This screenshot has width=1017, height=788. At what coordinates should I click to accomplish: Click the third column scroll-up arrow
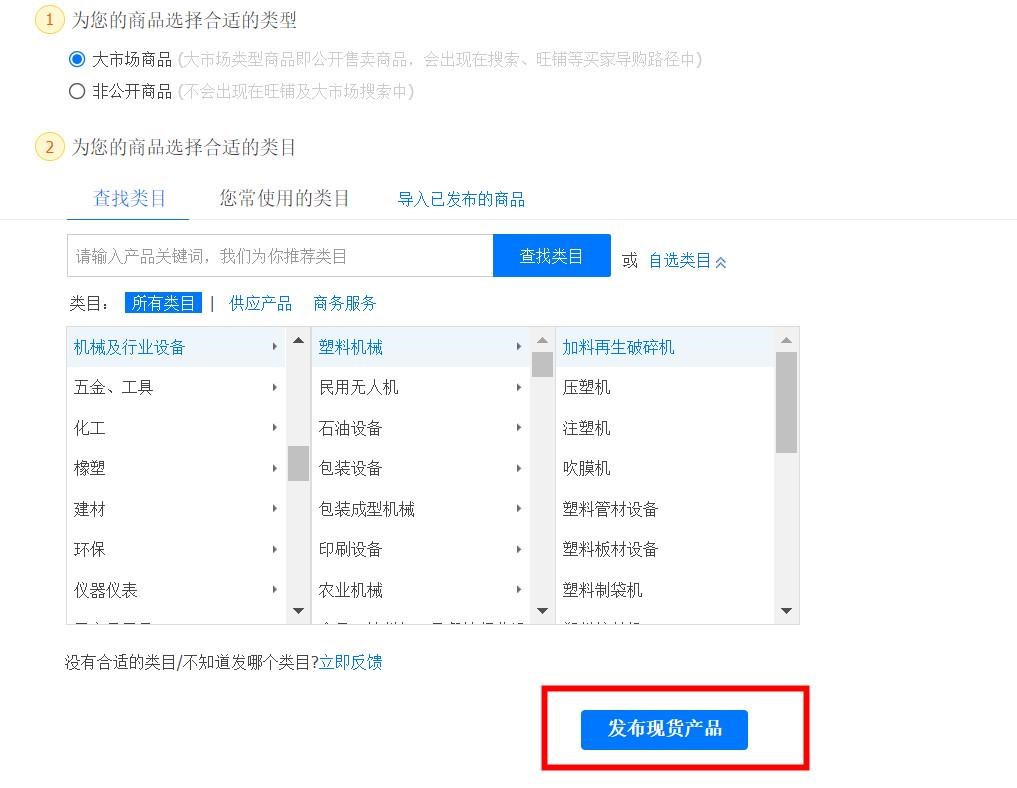point(786,341)
